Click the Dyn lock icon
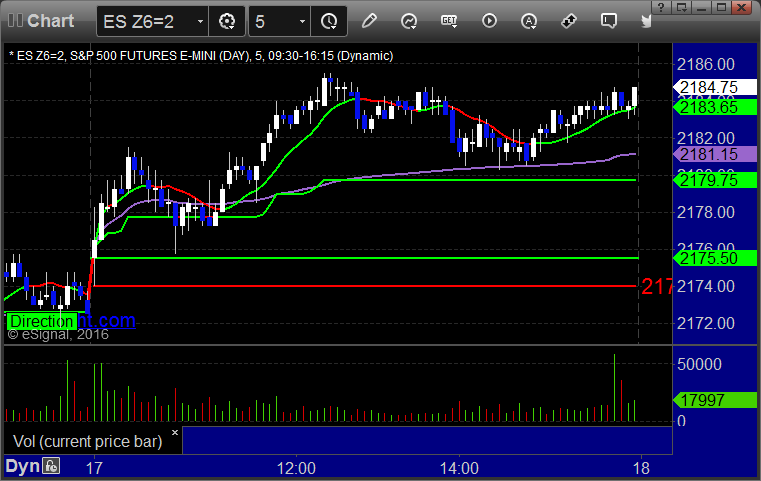This screenshot has width=761, height=481. (x=51, y=466)
